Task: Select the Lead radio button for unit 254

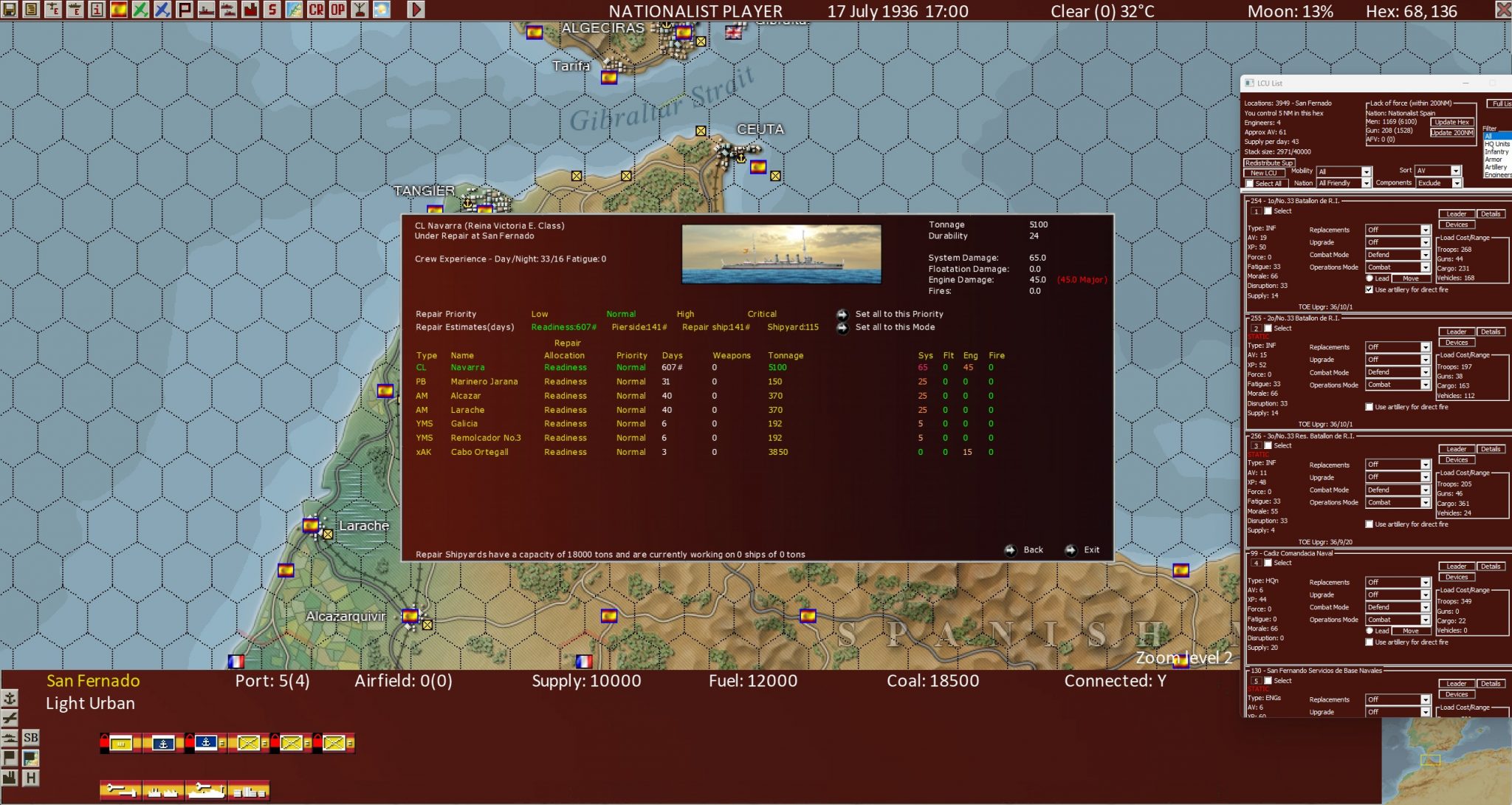Action: pos(1370,278)
